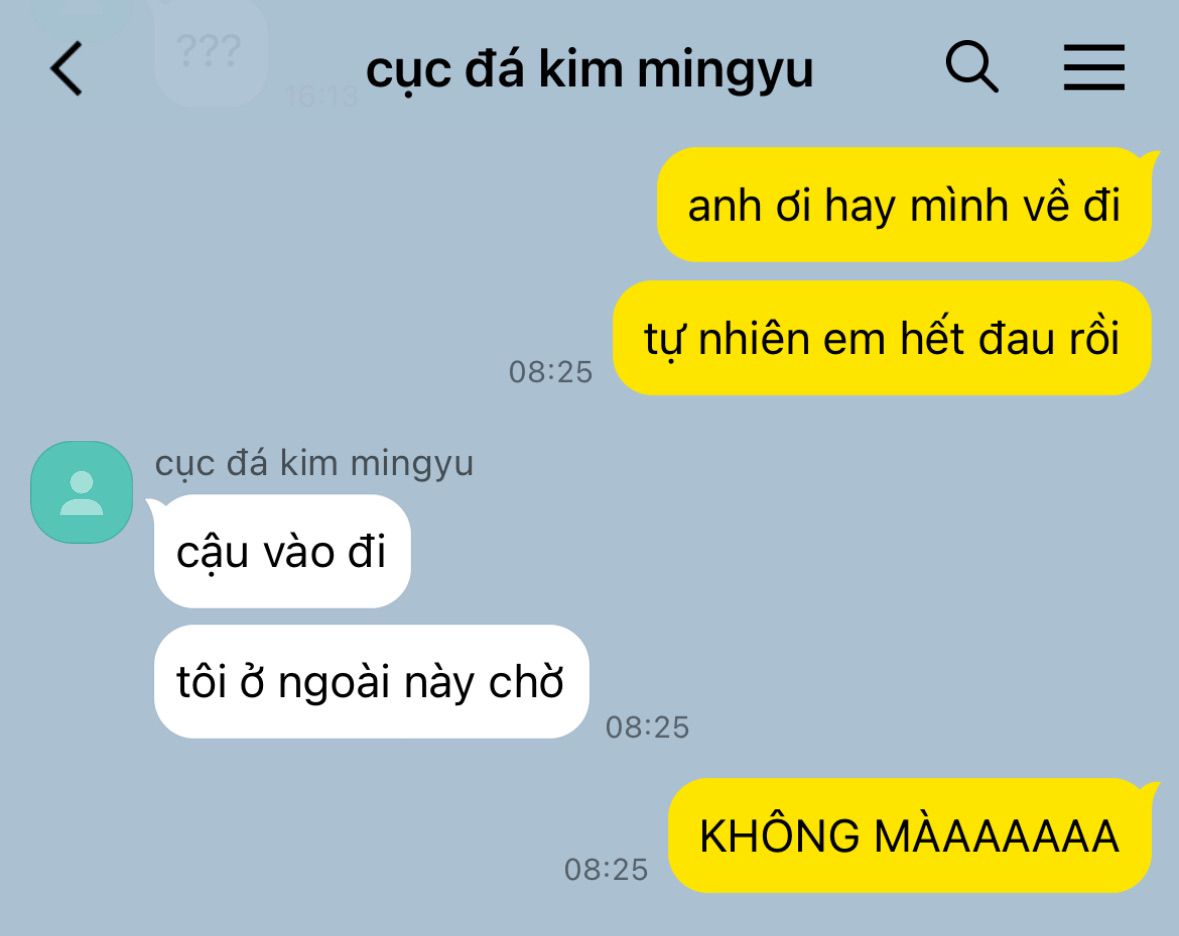Tap the yellow 'KHÔNG MÀAAAAAA' bubble

910,835
